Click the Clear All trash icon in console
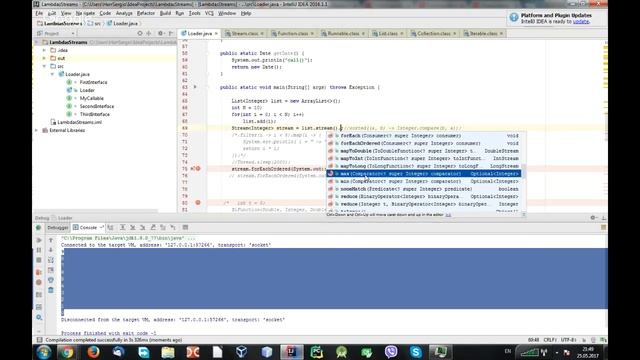The image size is (640, 360). [51, 290]
